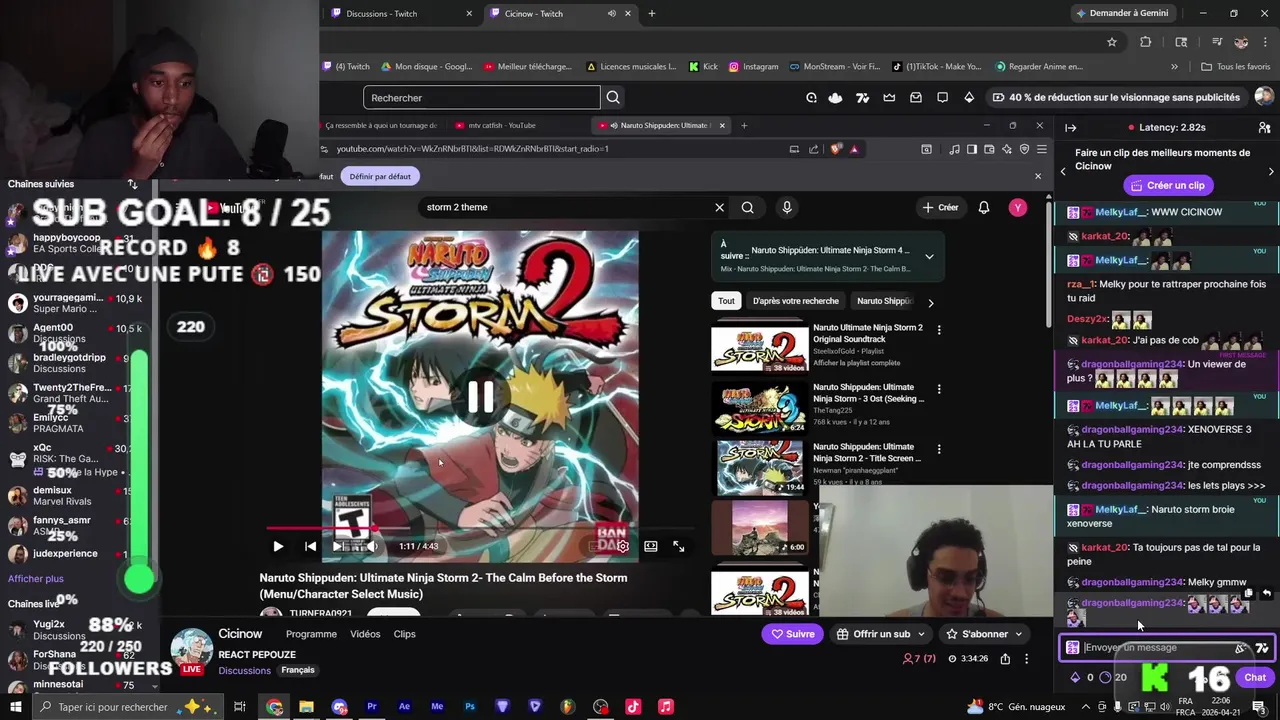Open Chrome media controls icon
Viewport: 1280px width, 720px height.
[1217, 42]
